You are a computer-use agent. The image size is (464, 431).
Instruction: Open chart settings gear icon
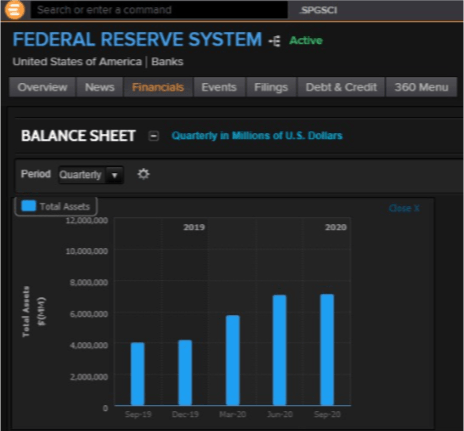point(143,174)
